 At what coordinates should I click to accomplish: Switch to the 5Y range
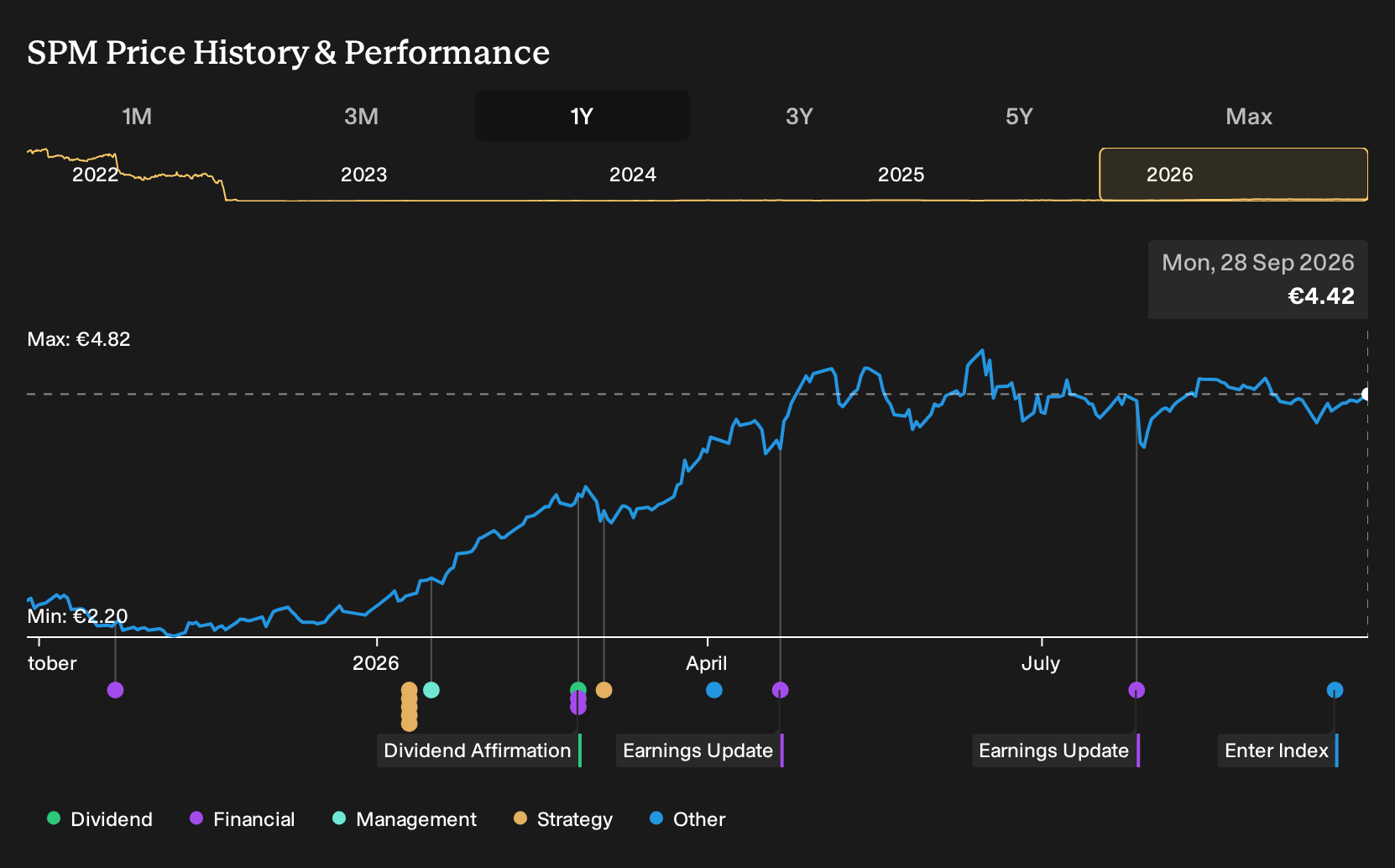(x=1019, y=116)
